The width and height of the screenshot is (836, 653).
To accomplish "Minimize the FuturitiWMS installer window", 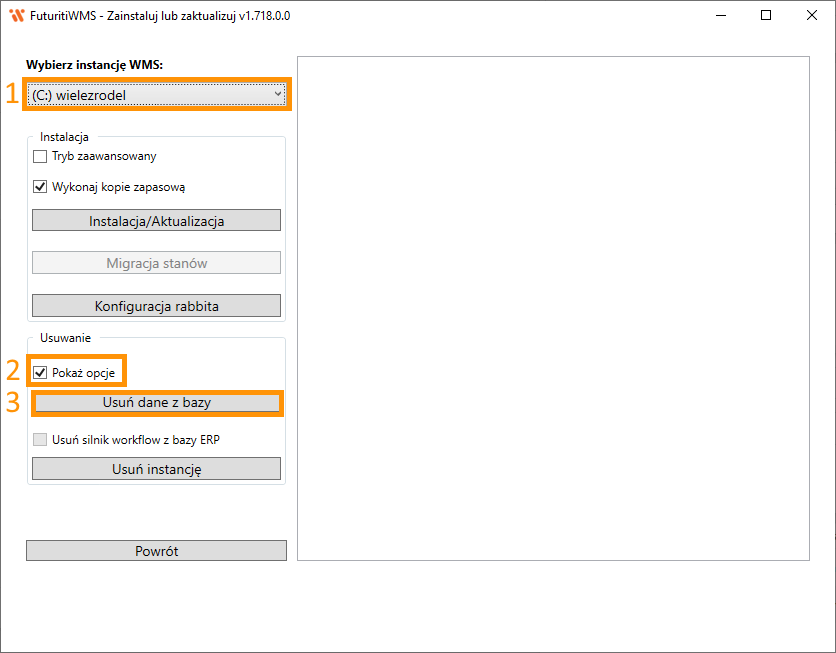I will (720, 16).
